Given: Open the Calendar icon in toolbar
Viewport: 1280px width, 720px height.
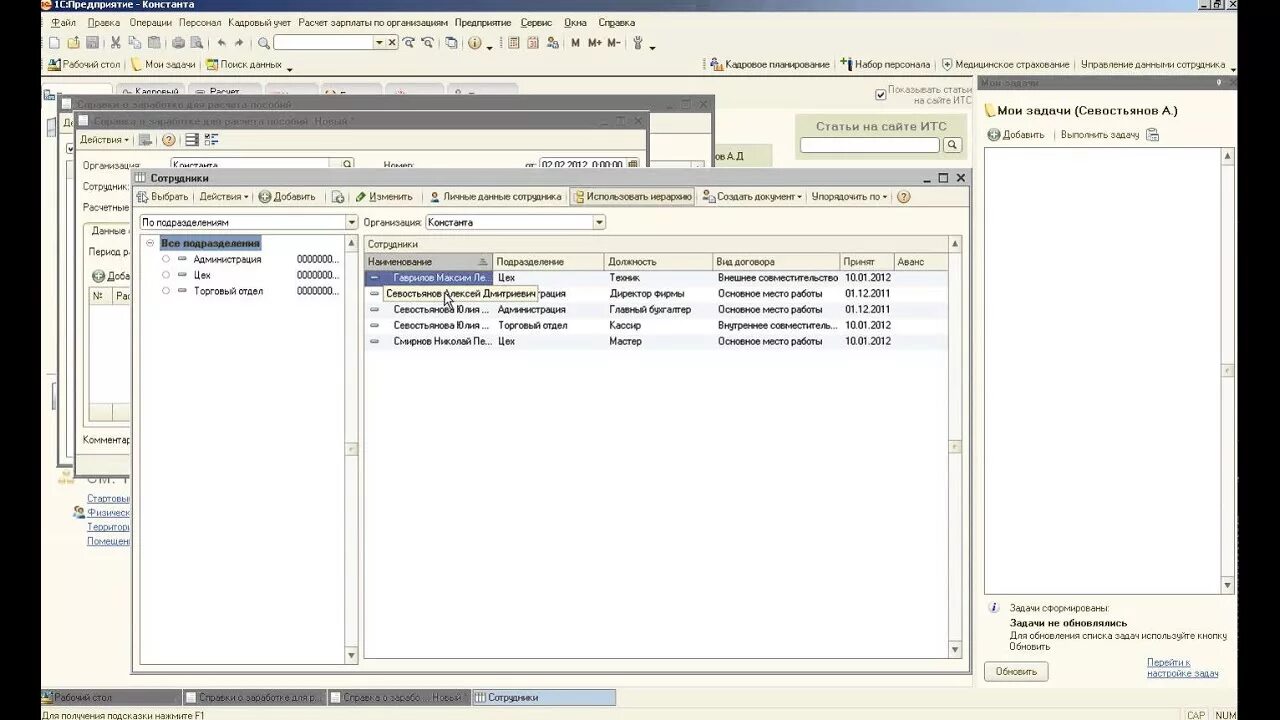Looking at the screenshot, I should click(x=533, y=43).
